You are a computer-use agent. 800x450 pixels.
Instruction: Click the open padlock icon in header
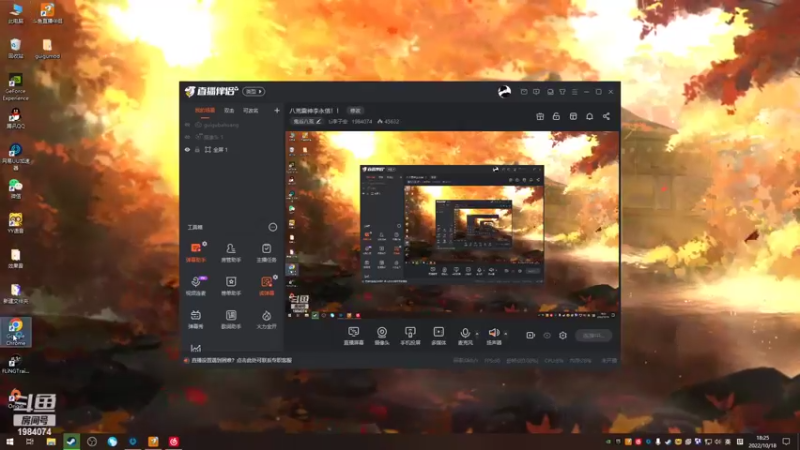click(556, 116)
